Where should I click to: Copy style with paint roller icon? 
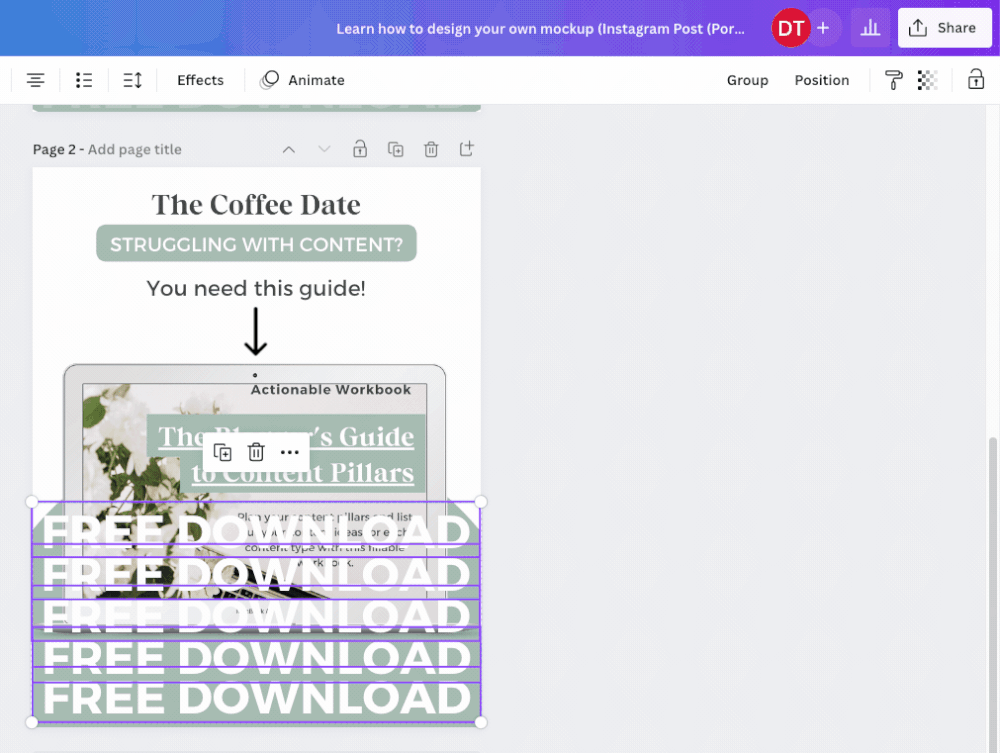coord(893,80)
